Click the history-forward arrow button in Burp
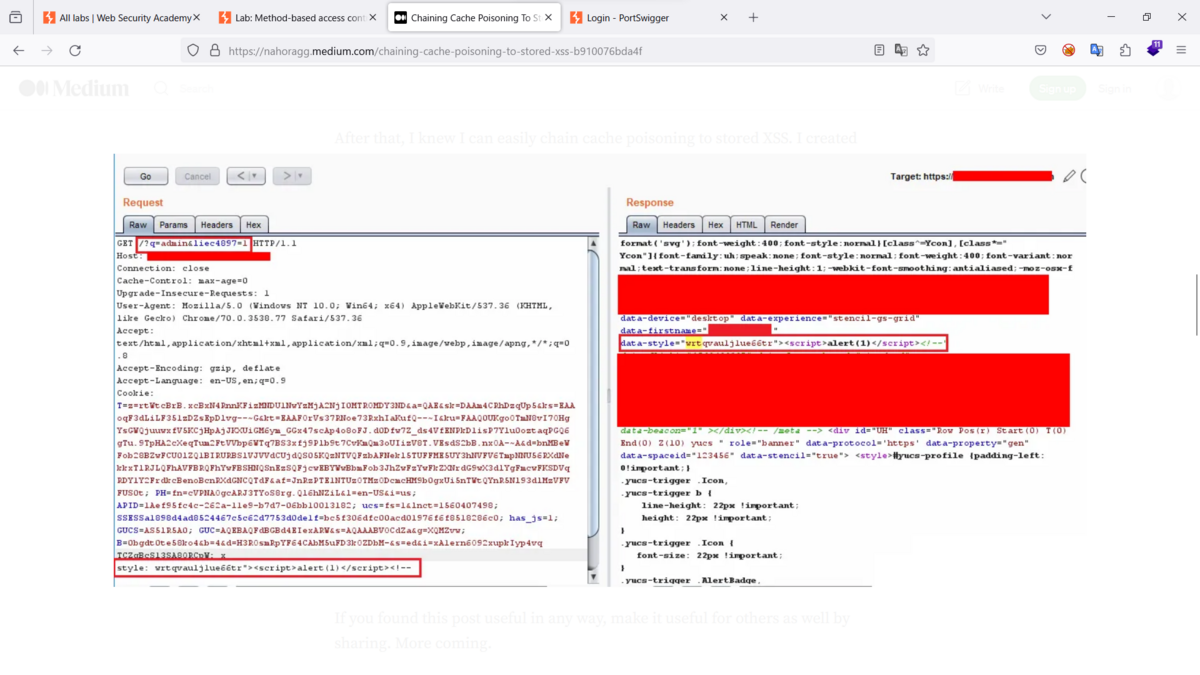 (291, 176)
